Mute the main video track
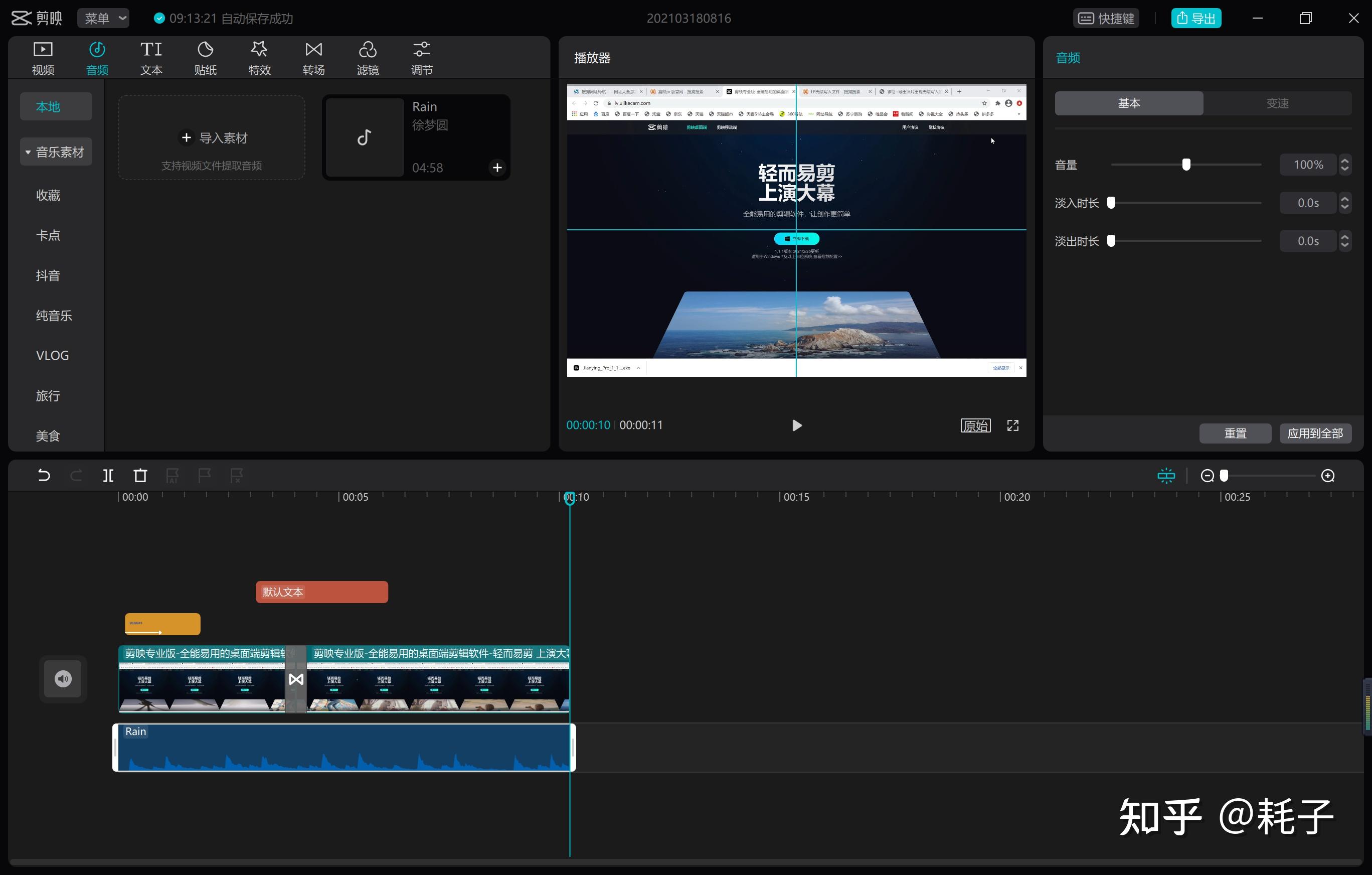Viewport: 1372px width, 875px height. pyautogui.click(x=63, y=678)
